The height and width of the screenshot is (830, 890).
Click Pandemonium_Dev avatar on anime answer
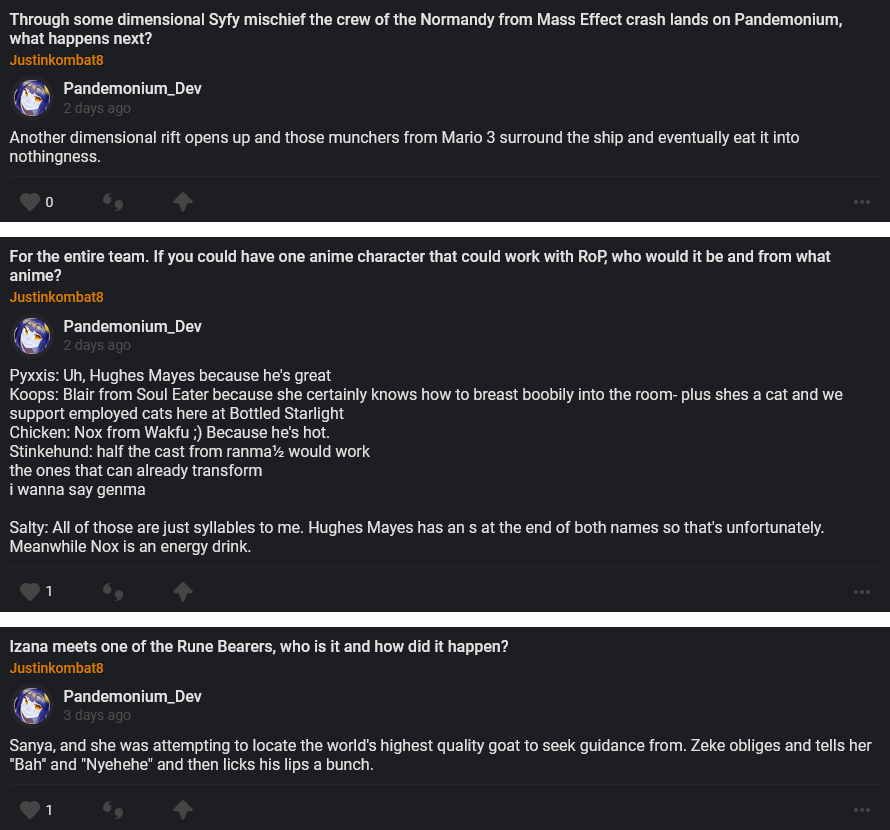32,336
